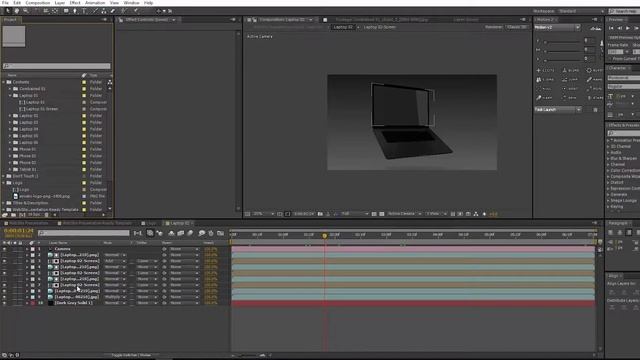Adjust the bottom slider in Motion v2 panel
The height and width of the screenshot is (360, 640).
pos(562,59)
